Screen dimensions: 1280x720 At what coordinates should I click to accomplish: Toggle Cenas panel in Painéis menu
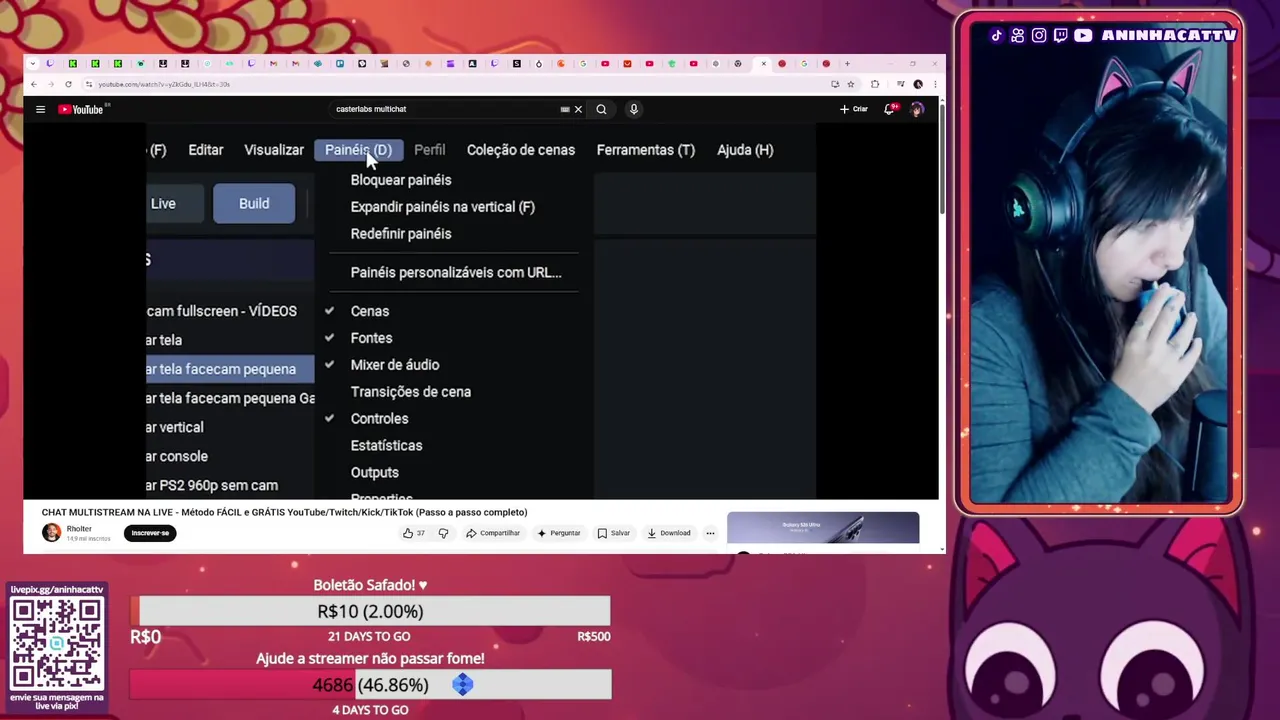[x=370, y=311]
